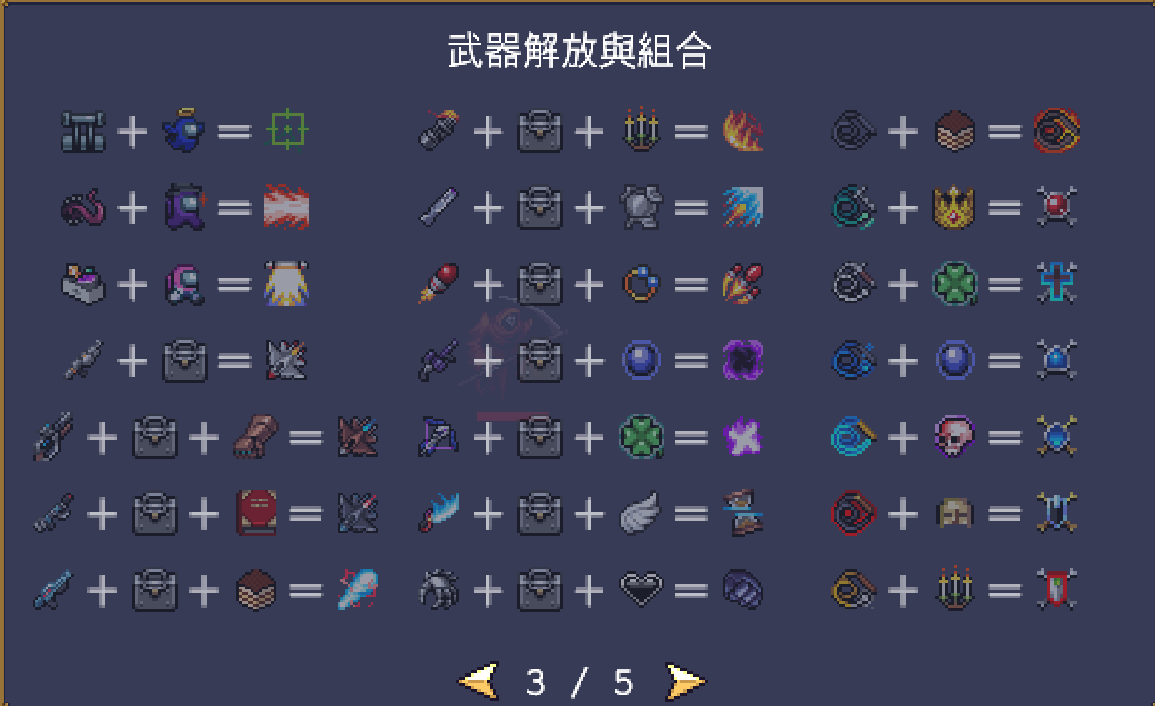Click the black heart icon
The image size is (1155, 706).
pyautogui.click(x=641, y=589)
